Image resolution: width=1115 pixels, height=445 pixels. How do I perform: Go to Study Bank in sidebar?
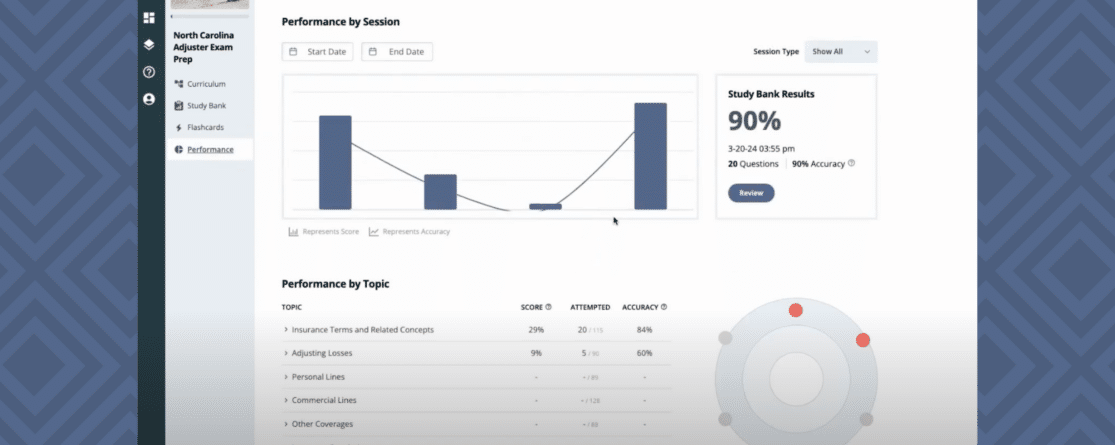pyautogui.click(x=206, y=105)
